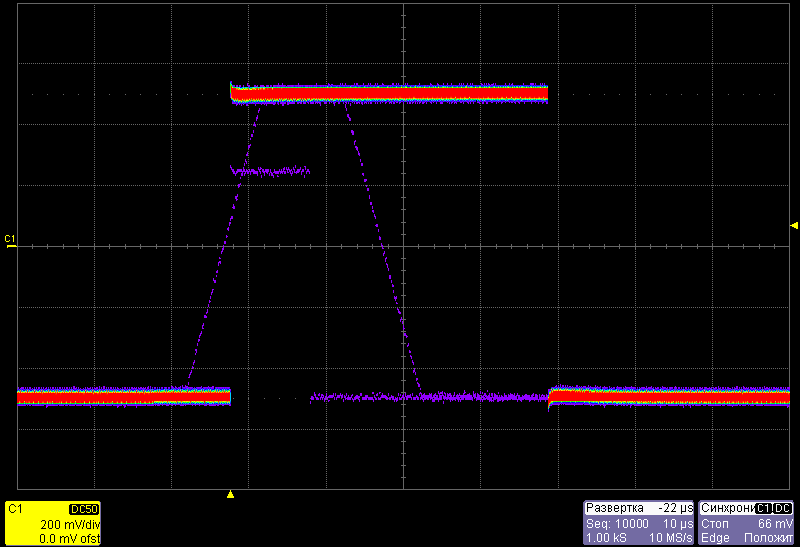The image size is (800, 547).
Task: Click the short purple mid-level trace segment
Action: tap(270, 172)
